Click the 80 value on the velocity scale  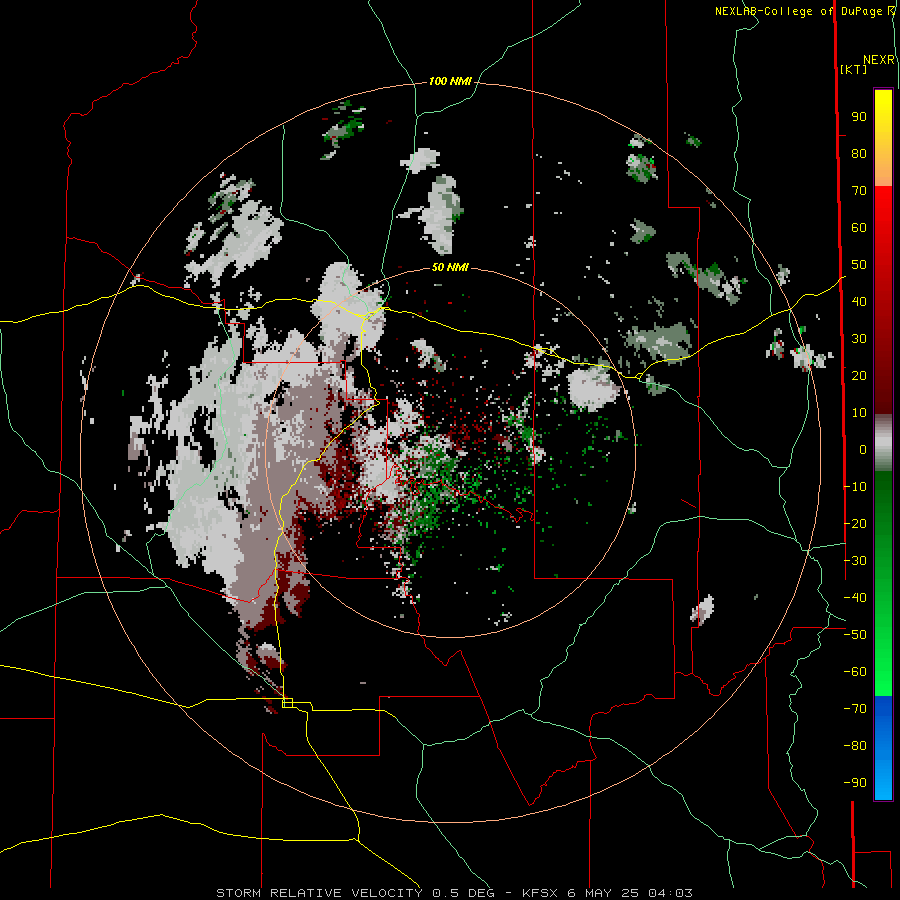tap(859, 154)
